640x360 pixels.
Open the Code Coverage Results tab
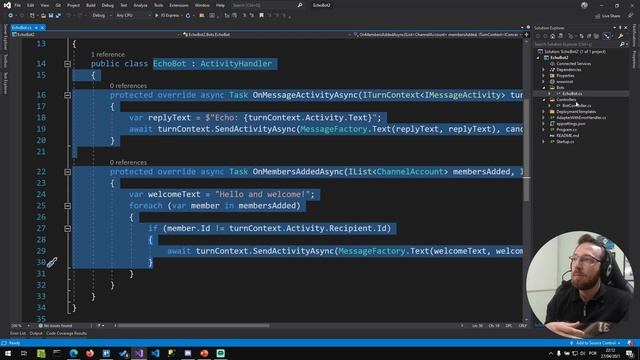[x=66, y=333]
